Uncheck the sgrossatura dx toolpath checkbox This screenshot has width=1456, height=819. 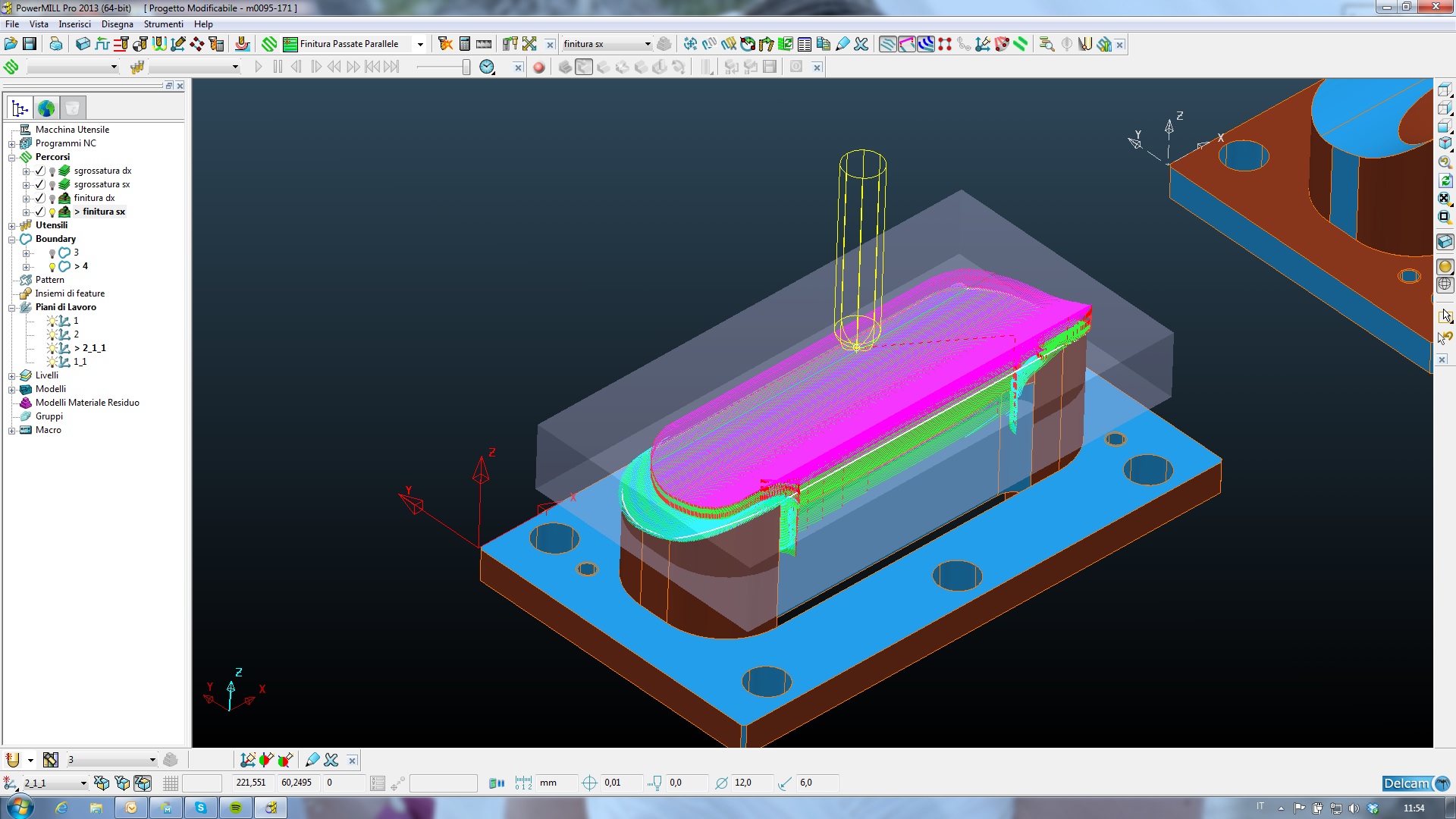coord(40,171)
